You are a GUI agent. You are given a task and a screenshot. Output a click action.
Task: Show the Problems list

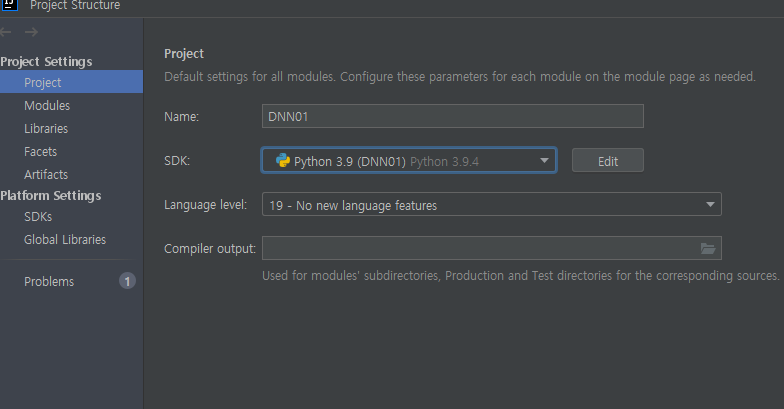[x=49, y=282]
